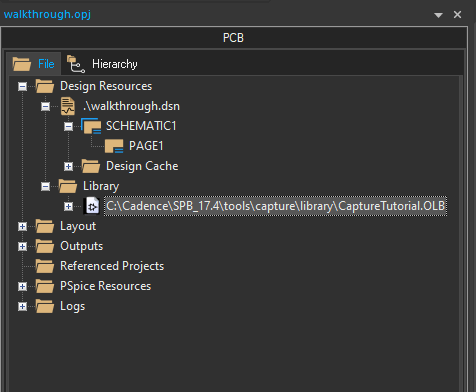Click the PAGE1 schematic page icon

114,146
